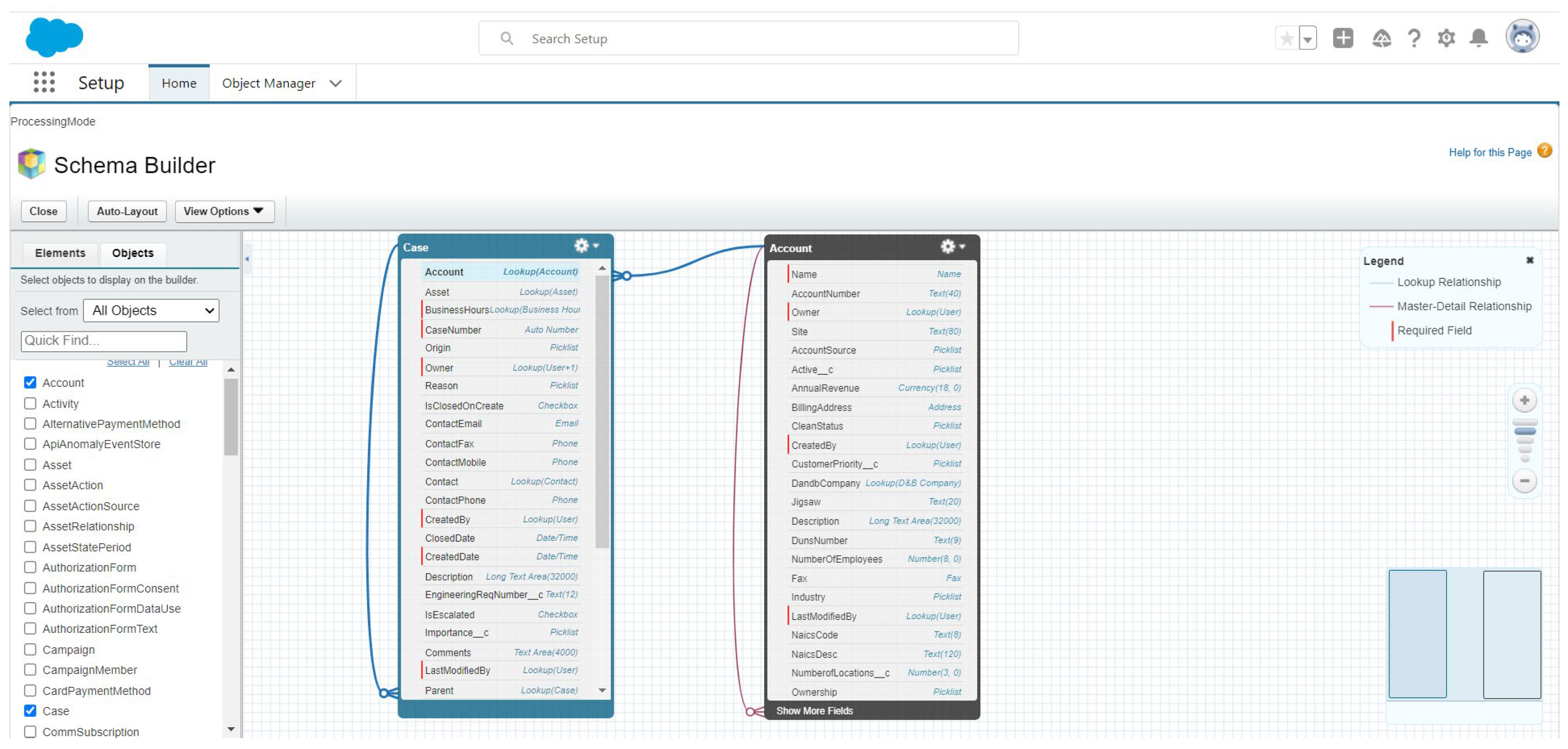Click the global actions plus icon

pyautogui.click(x=1342, y=38)
